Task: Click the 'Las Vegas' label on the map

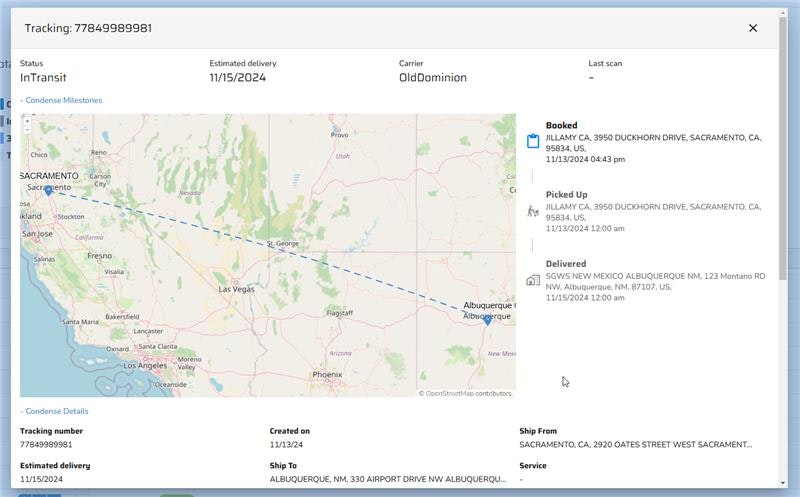Action: point(236,289)
